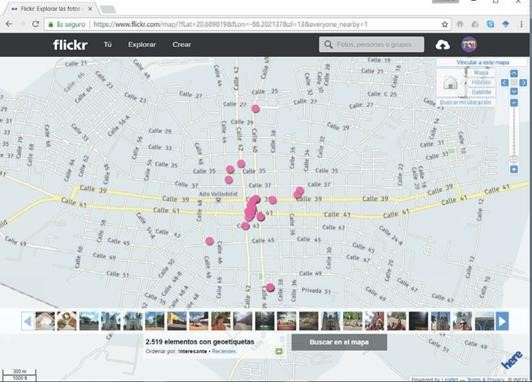Pan the map right with the arrow
This screenshot has width=532, height=382.
[x=523, y=82]
